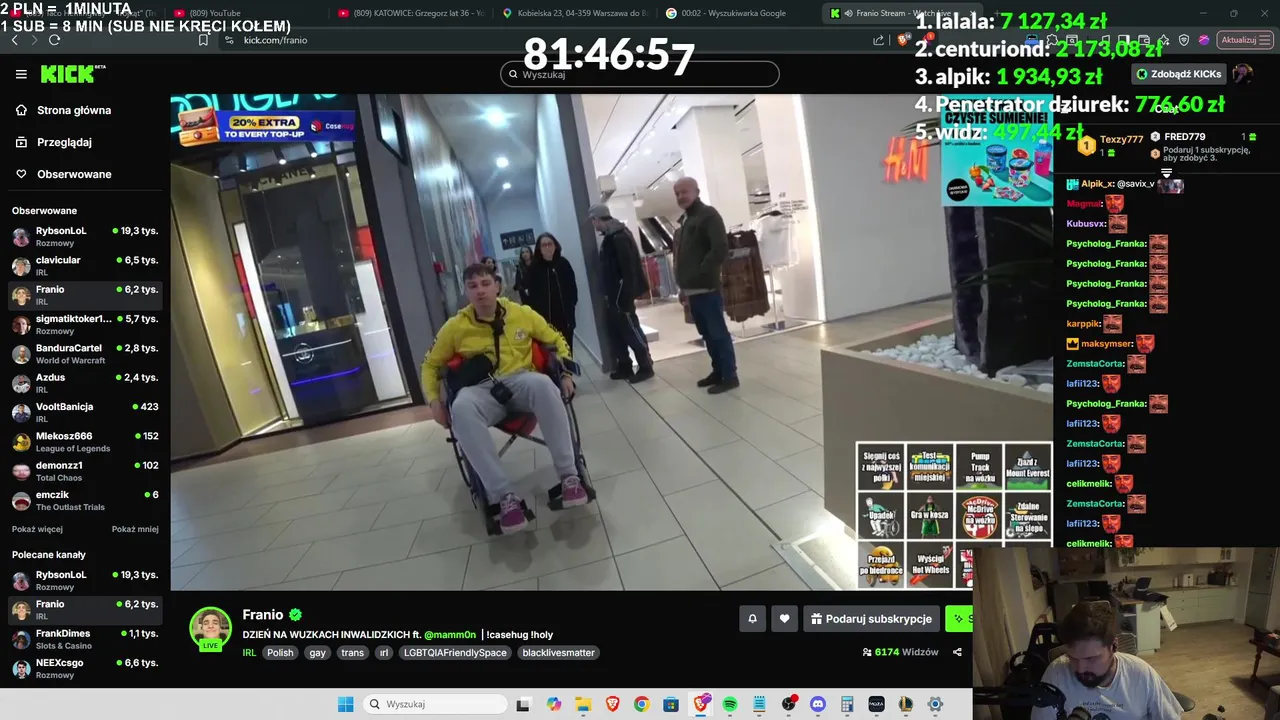
Task: Open the Settings gear on taskbar
Action: (935, 704)
